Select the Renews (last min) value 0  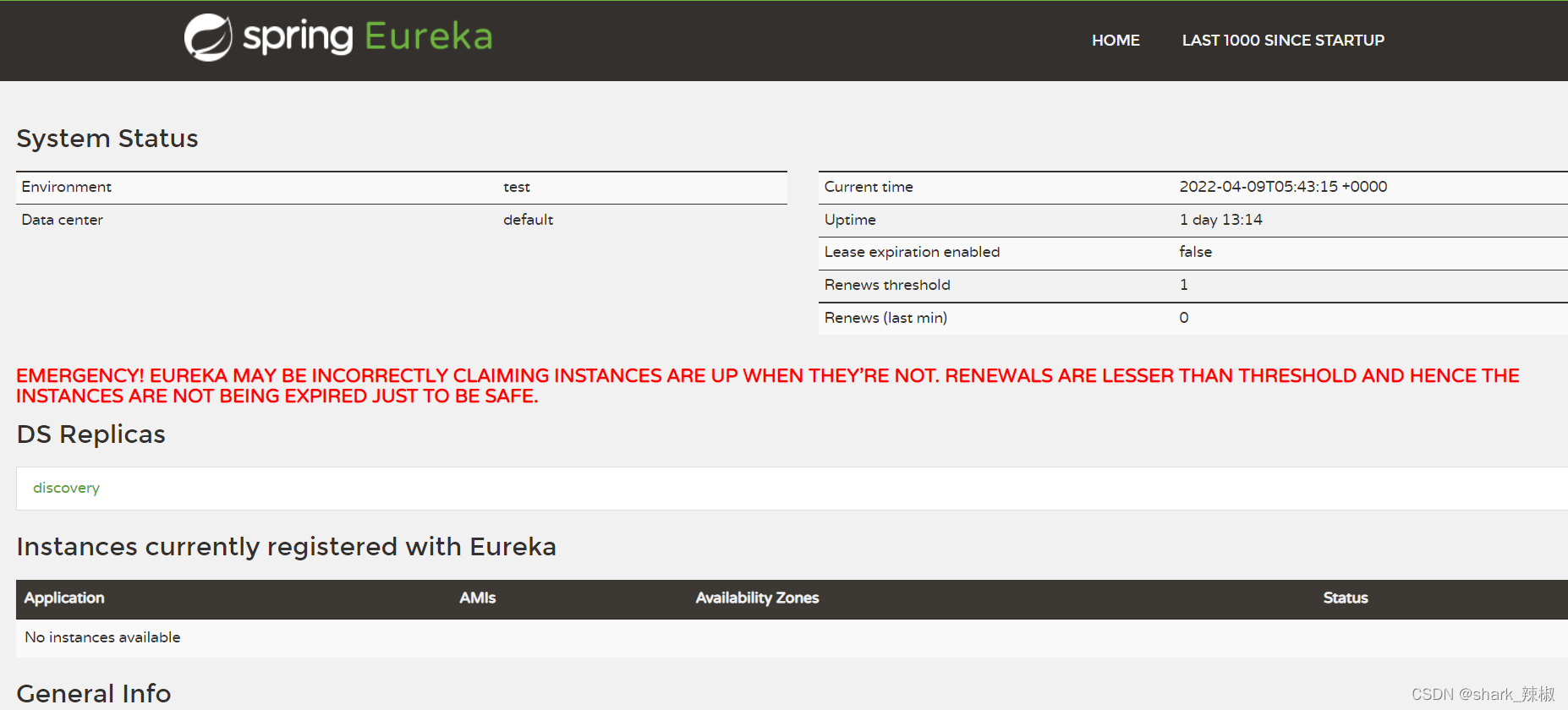[1184, 318]
